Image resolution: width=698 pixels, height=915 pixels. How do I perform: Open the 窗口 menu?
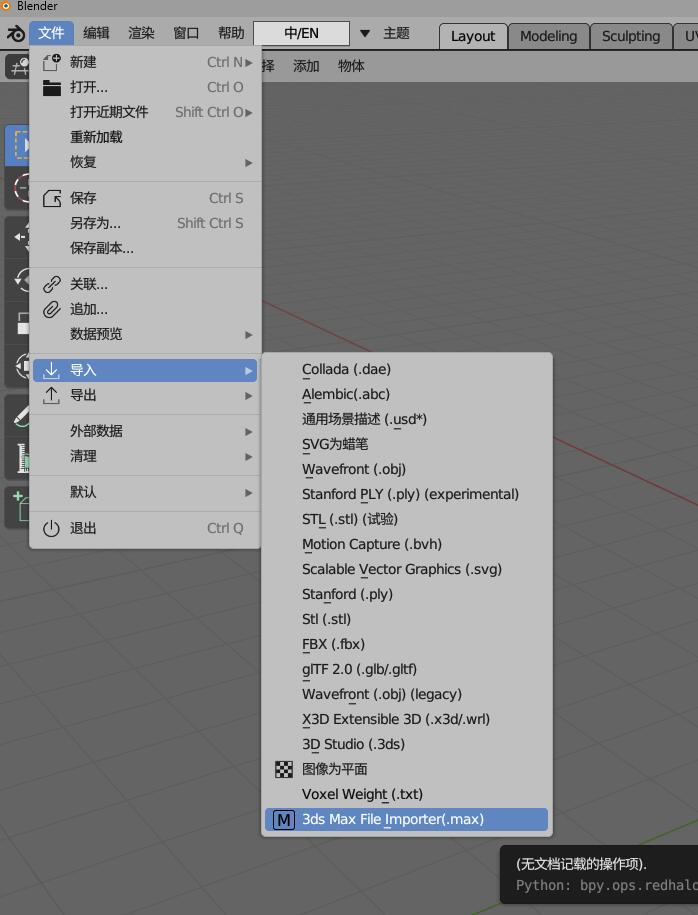pyautogui.click(x=186, y=33)
